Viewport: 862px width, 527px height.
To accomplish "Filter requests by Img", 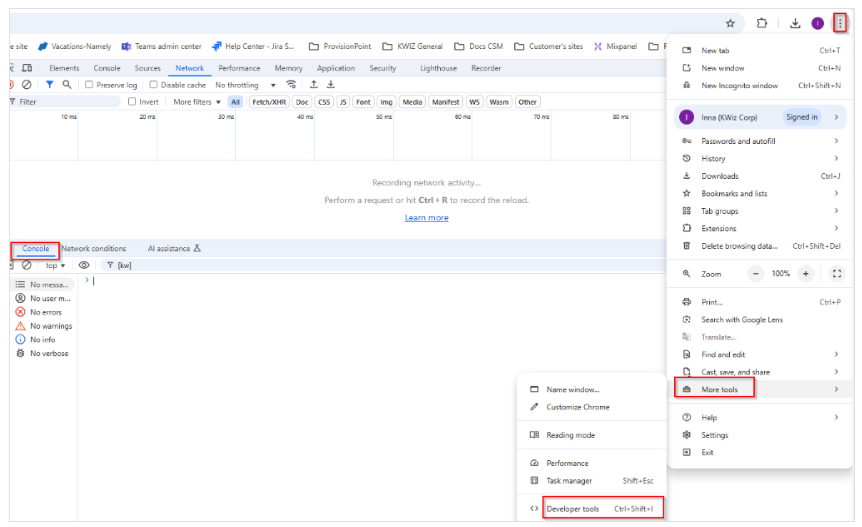I will coord(386,102).
